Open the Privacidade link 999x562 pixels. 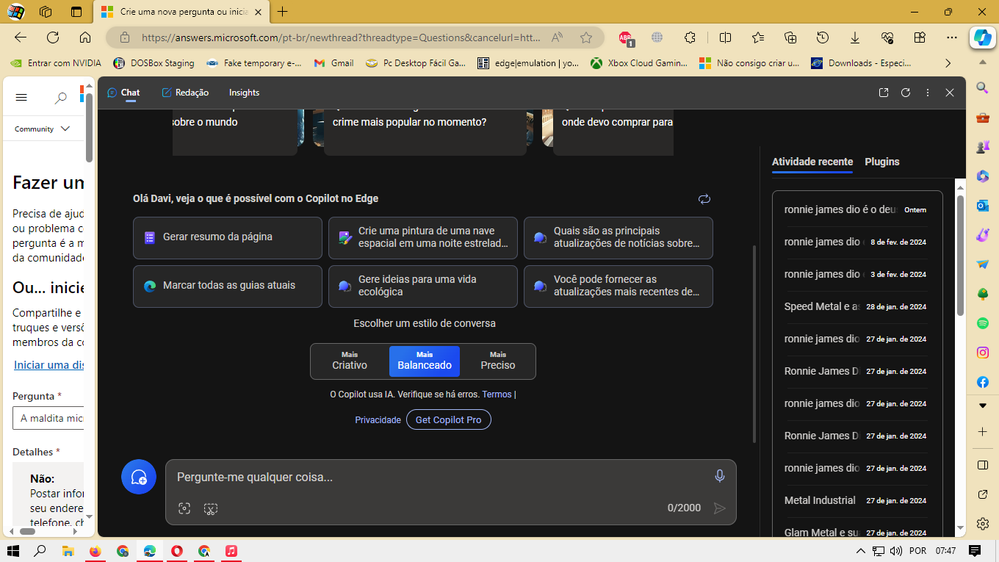pos(378,420)
